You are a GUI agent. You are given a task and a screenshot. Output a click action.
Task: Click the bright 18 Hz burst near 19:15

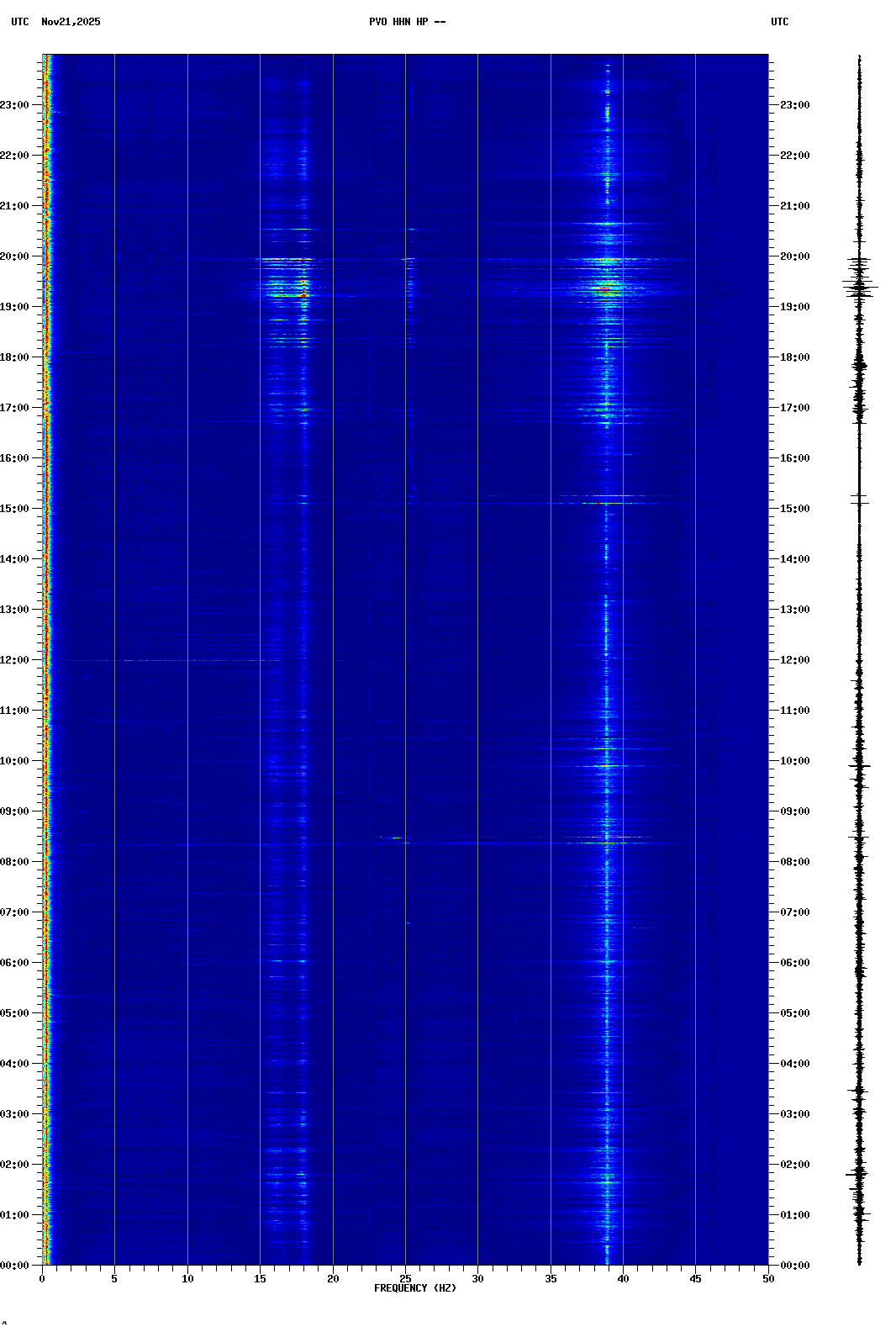tap(303, 295)
